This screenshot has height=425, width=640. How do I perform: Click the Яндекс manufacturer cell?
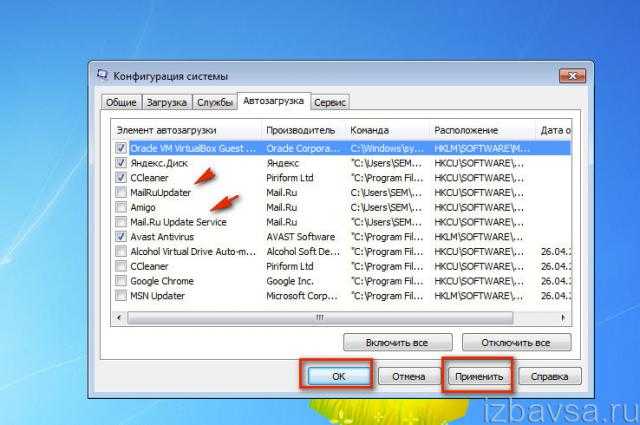(x=283, y=163)
